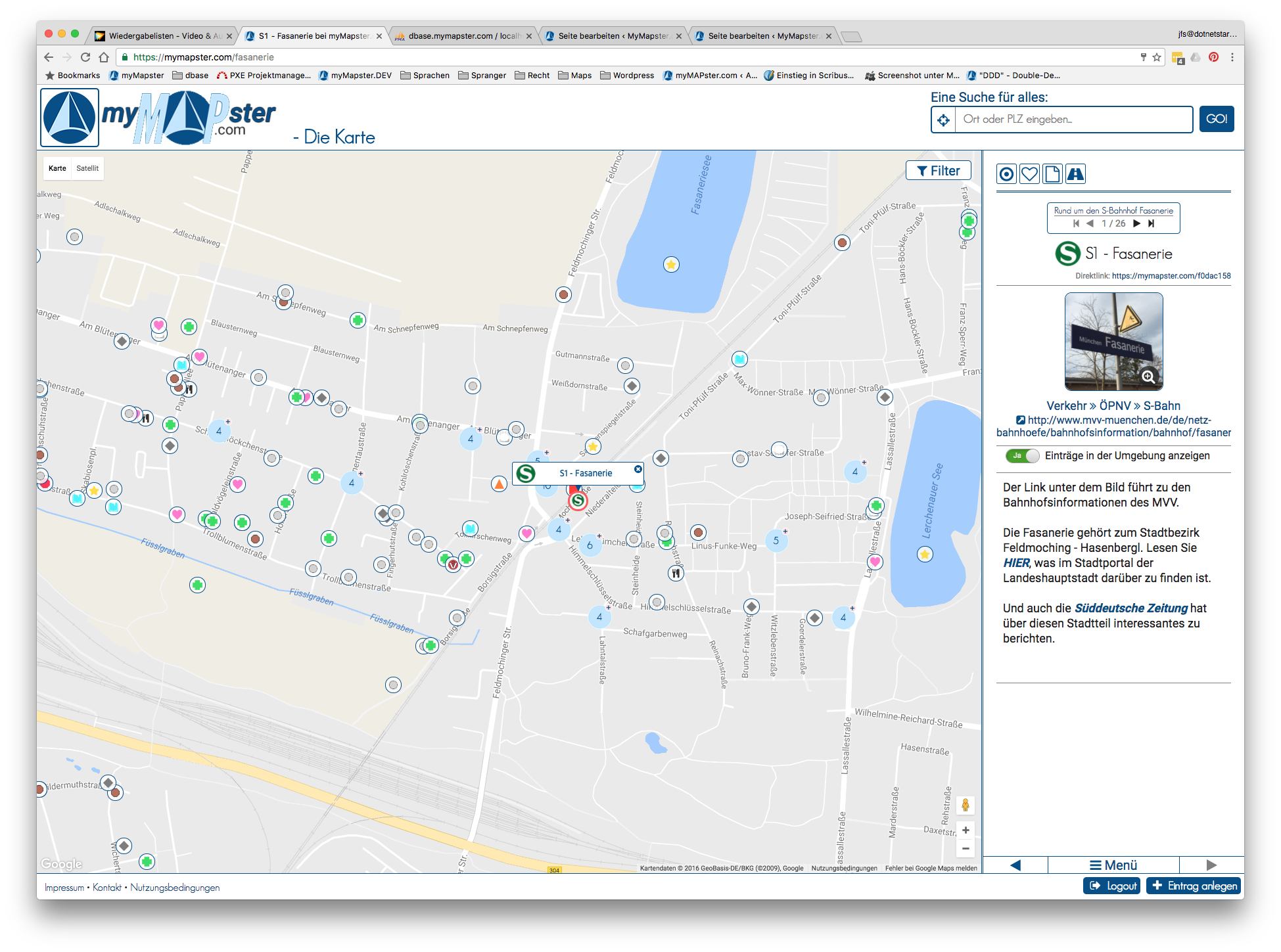
Task: Click the locate-me crosshair in search box
Action: pos(943,120)
